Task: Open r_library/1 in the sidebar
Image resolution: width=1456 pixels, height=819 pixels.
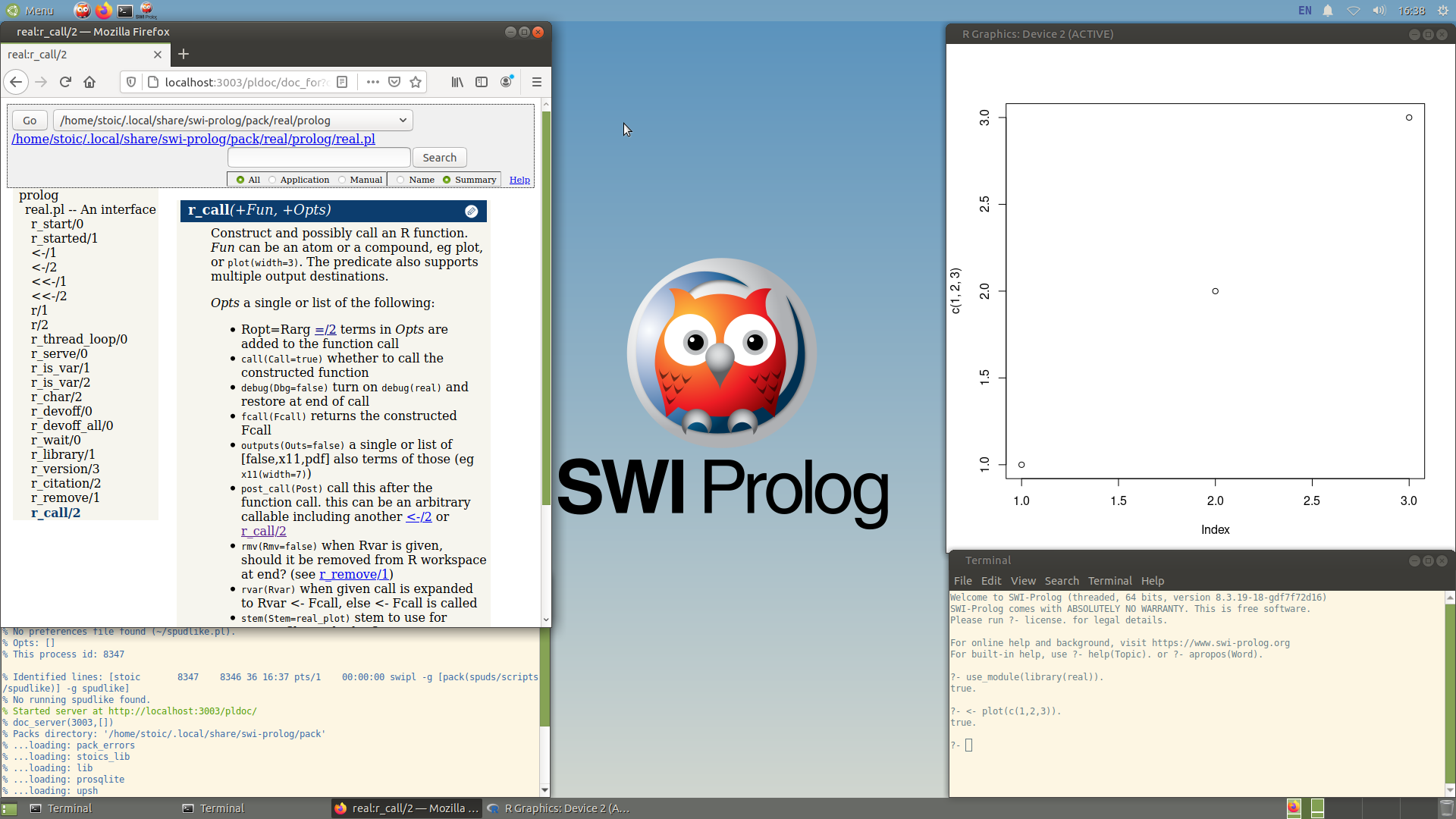Action: tap(63, 454)
